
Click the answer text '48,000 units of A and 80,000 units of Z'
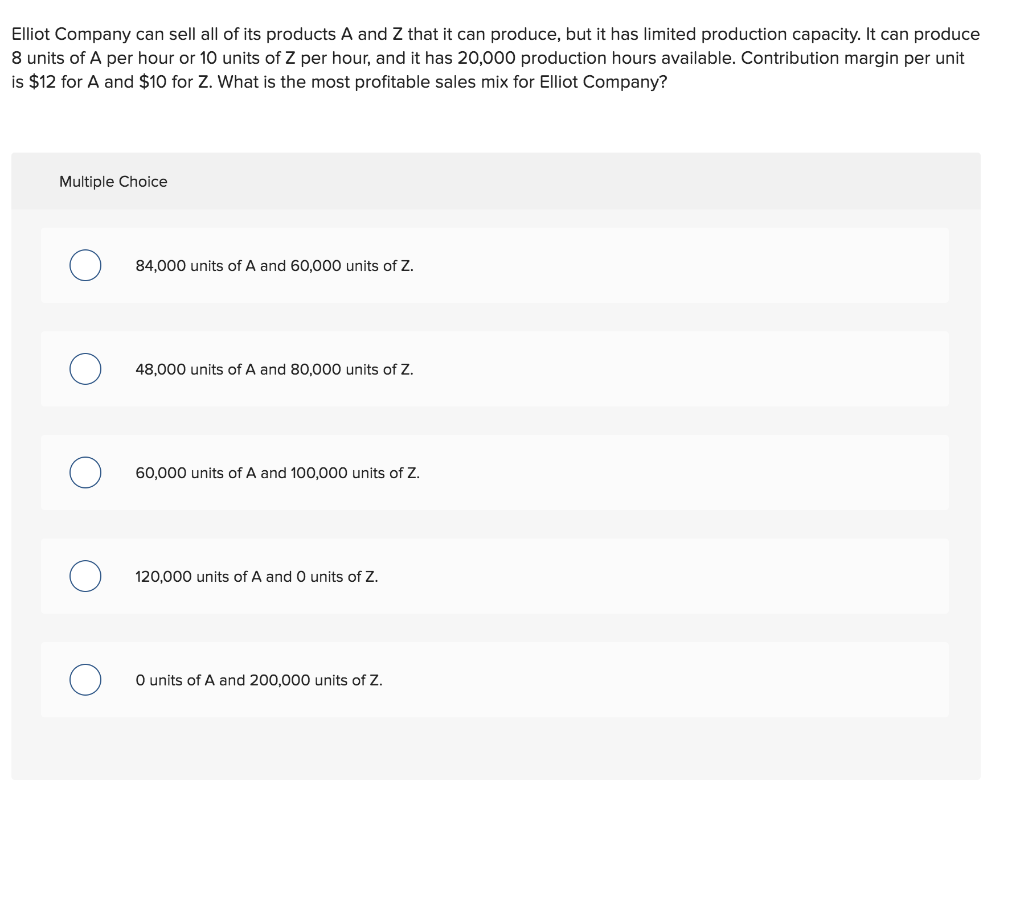274,369
